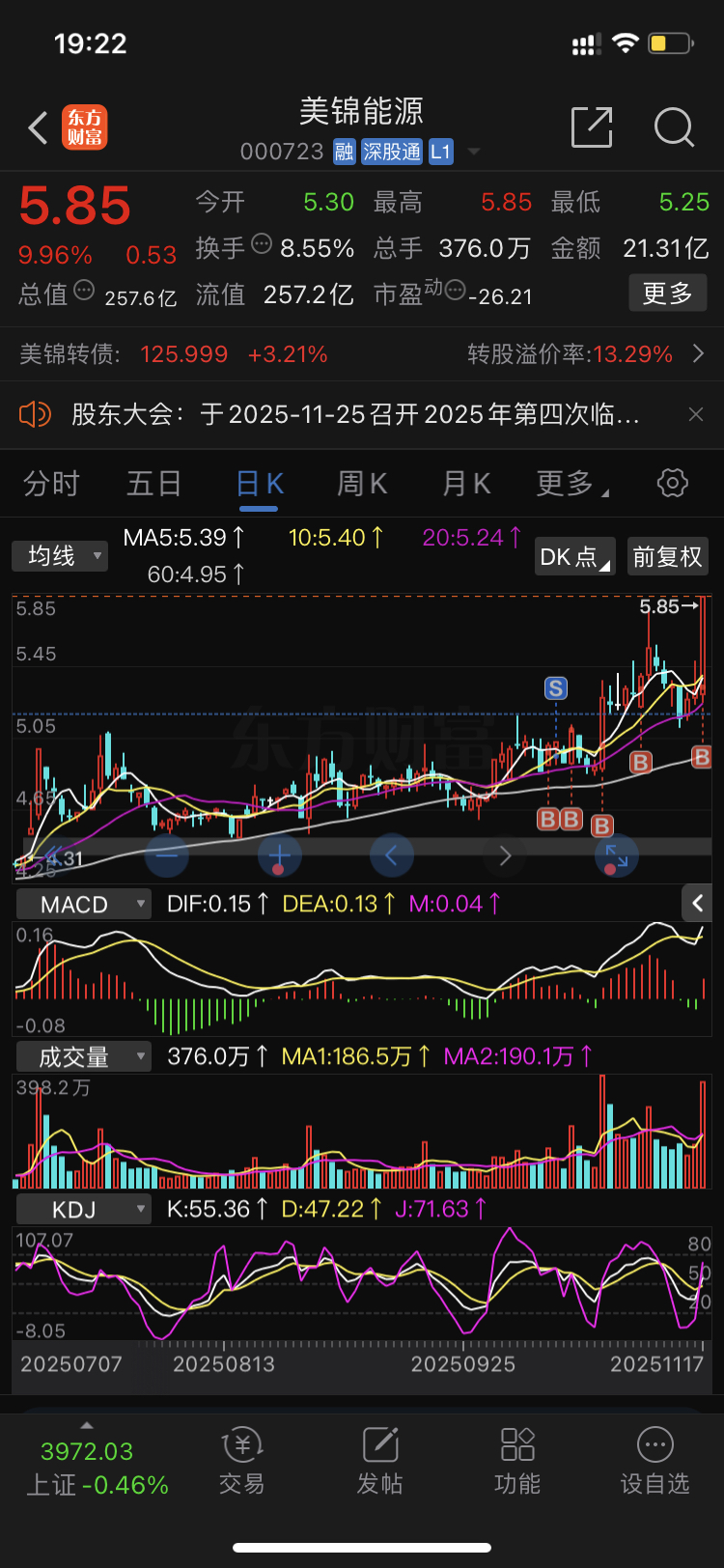Open 美锦转债 convertible bond row arrow
Screen dimensions: 724x1568
coord(699,354)
